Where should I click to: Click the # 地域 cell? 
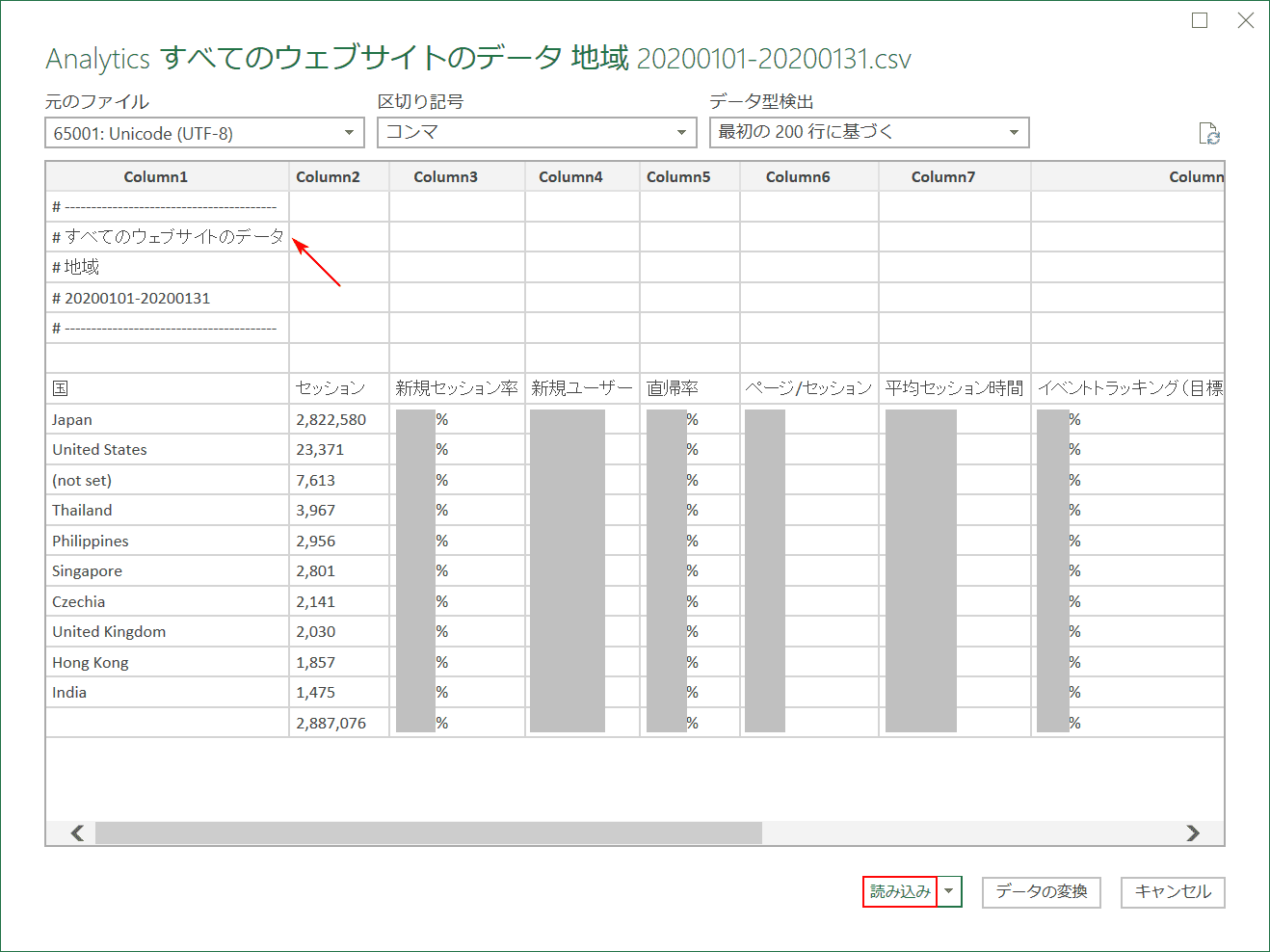168,267
